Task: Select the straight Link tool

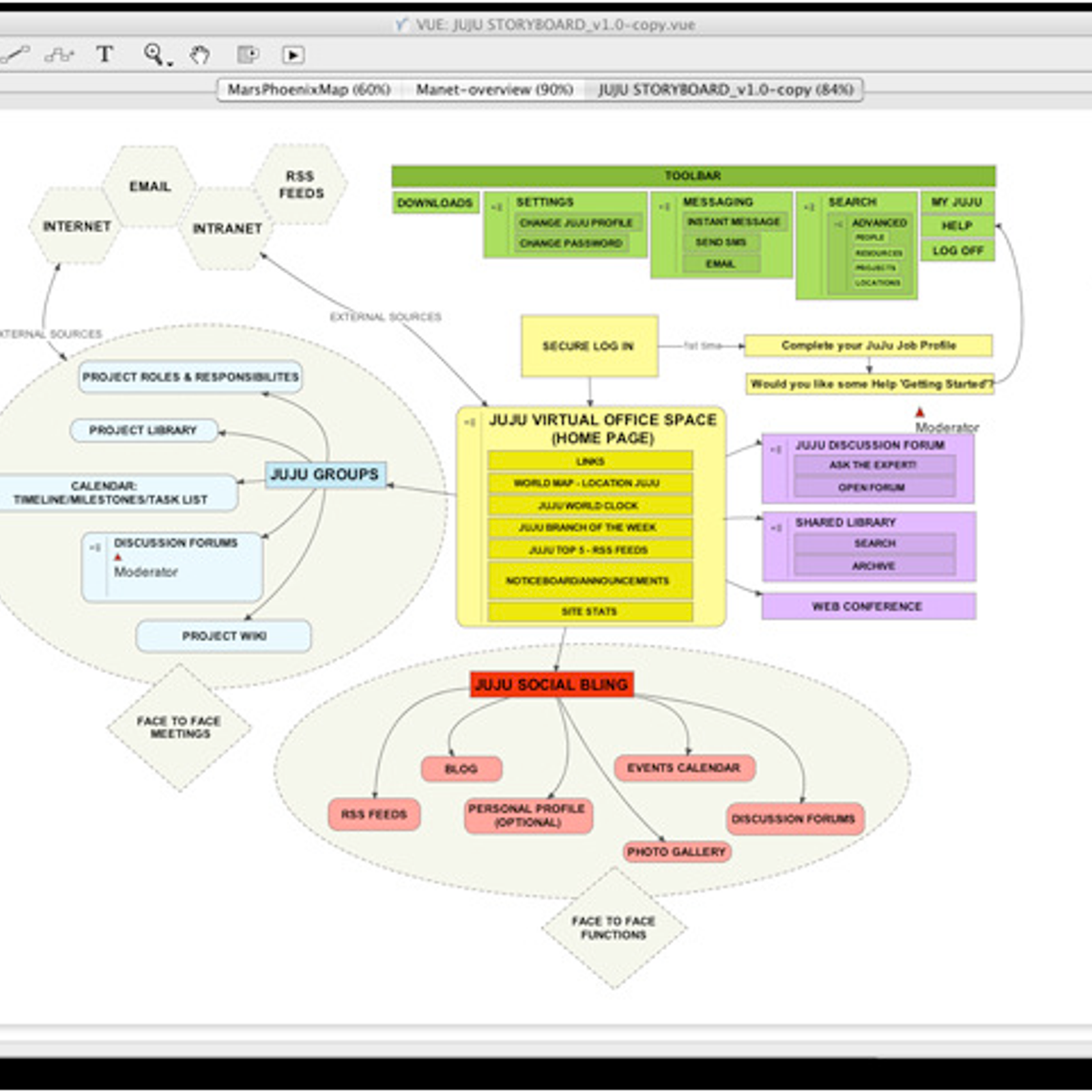Action: [15, 54]
